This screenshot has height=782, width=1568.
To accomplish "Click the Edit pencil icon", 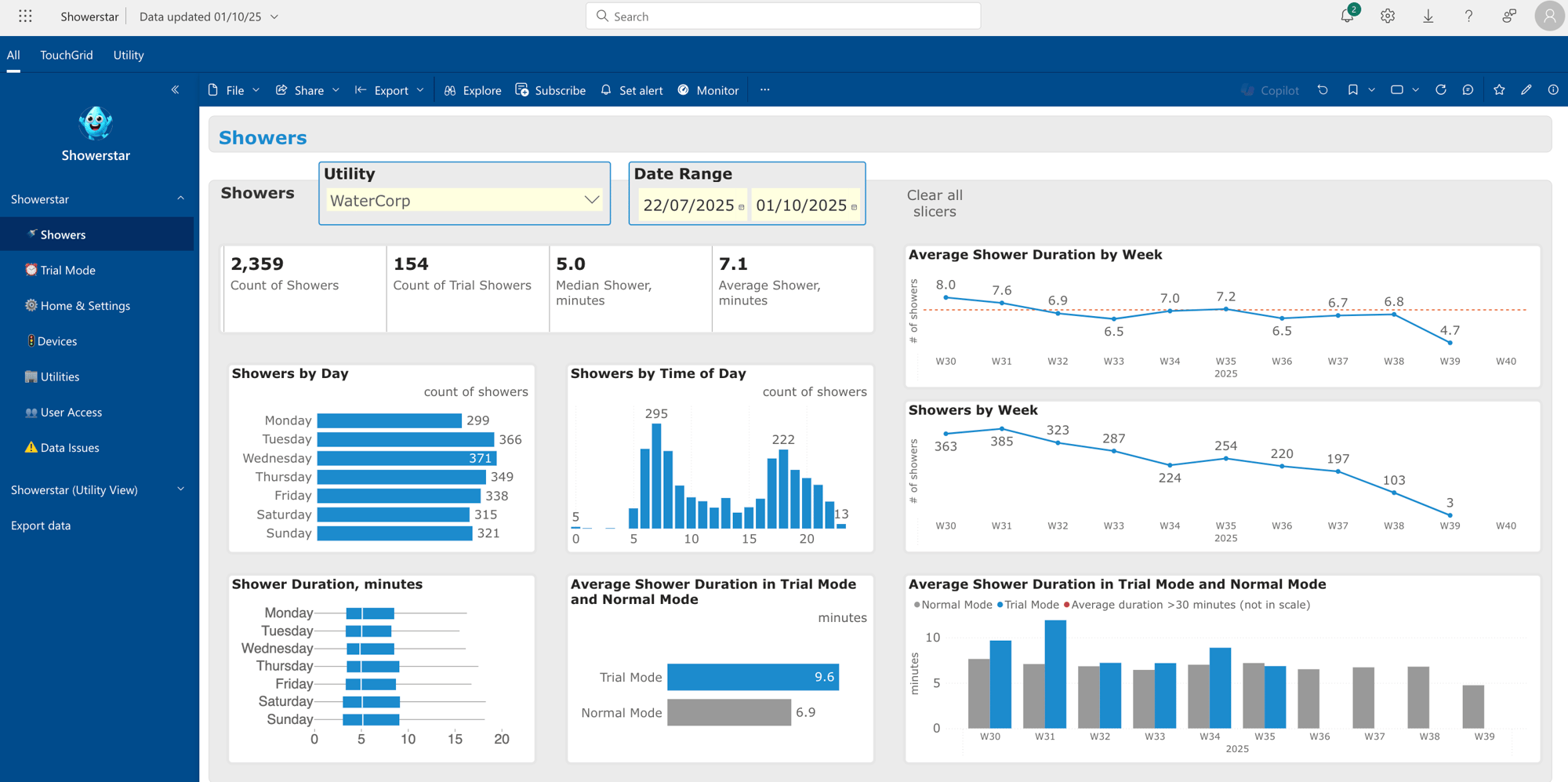I will tap(1526, 90).
